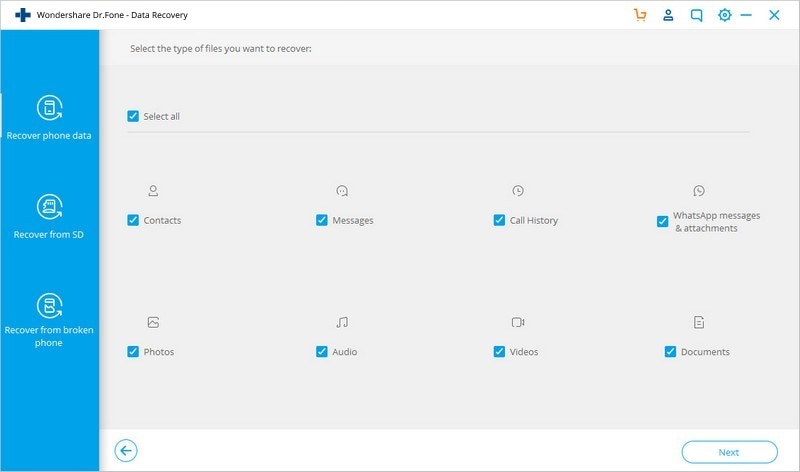
Task: Open Recover from broken phone
Action: pyautogui.click(x=49, y=320)
